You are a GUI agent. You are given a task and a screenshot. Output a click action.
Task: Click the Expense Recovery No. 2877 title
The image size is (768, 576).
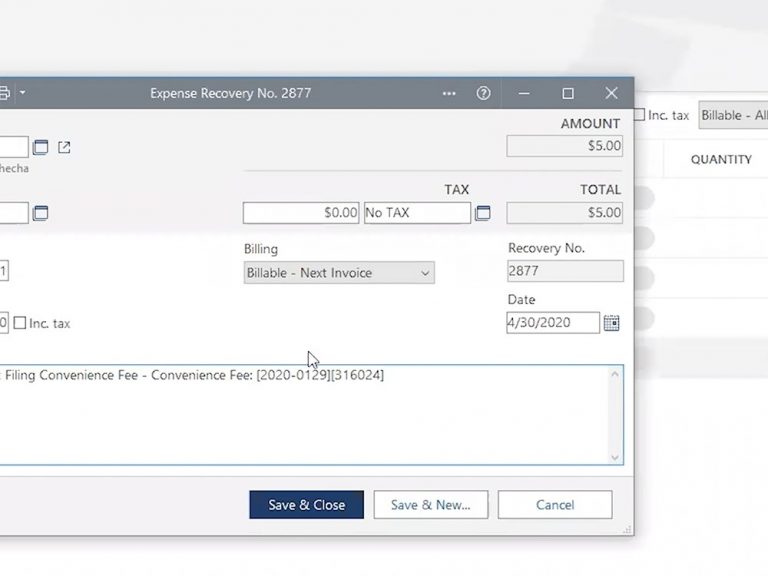[x=231, y=93]
